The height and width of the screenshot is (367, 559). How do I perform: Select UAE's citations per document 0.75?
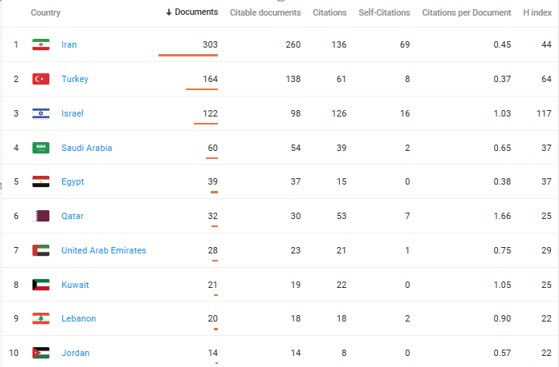[502, 250]
